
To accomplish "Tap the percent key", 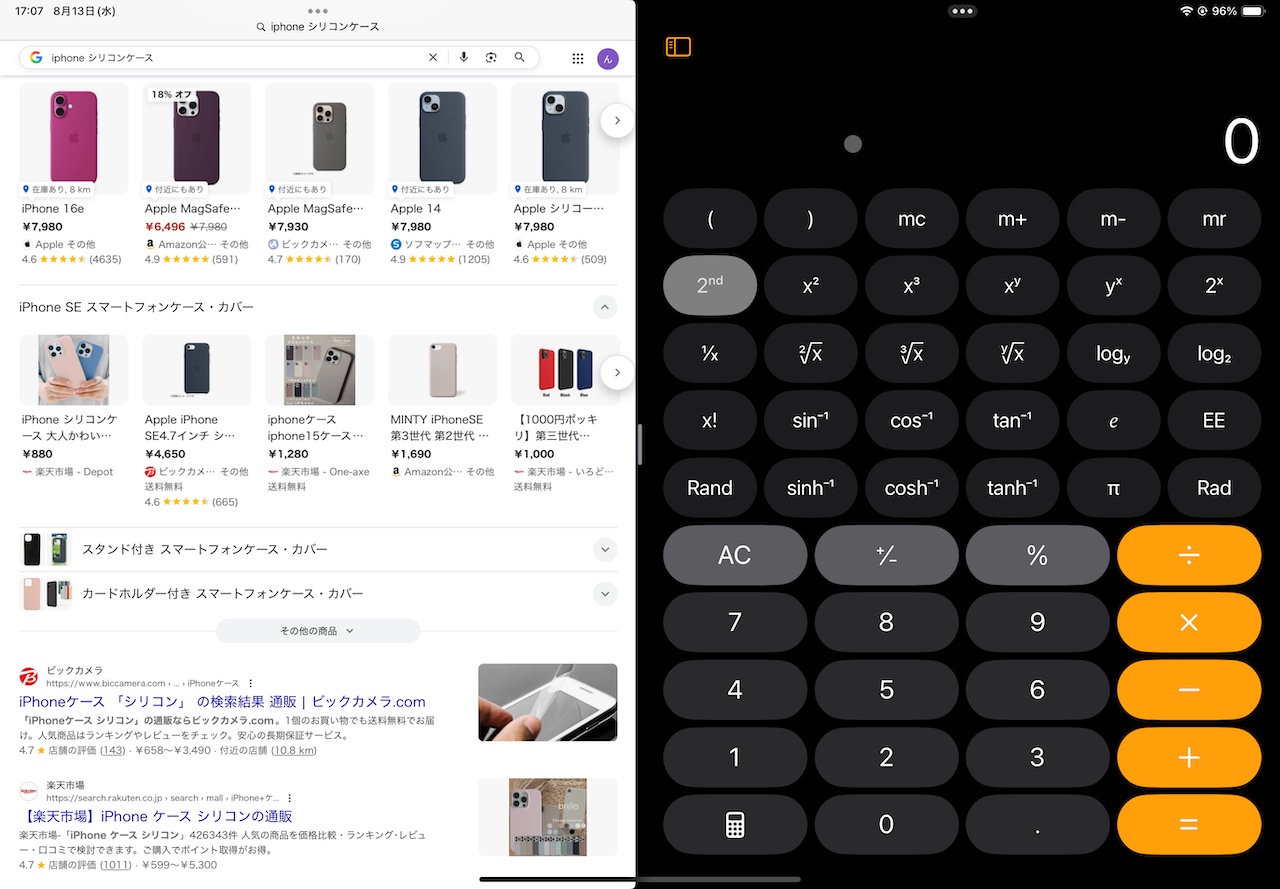I will click(x=1037, y=555).
